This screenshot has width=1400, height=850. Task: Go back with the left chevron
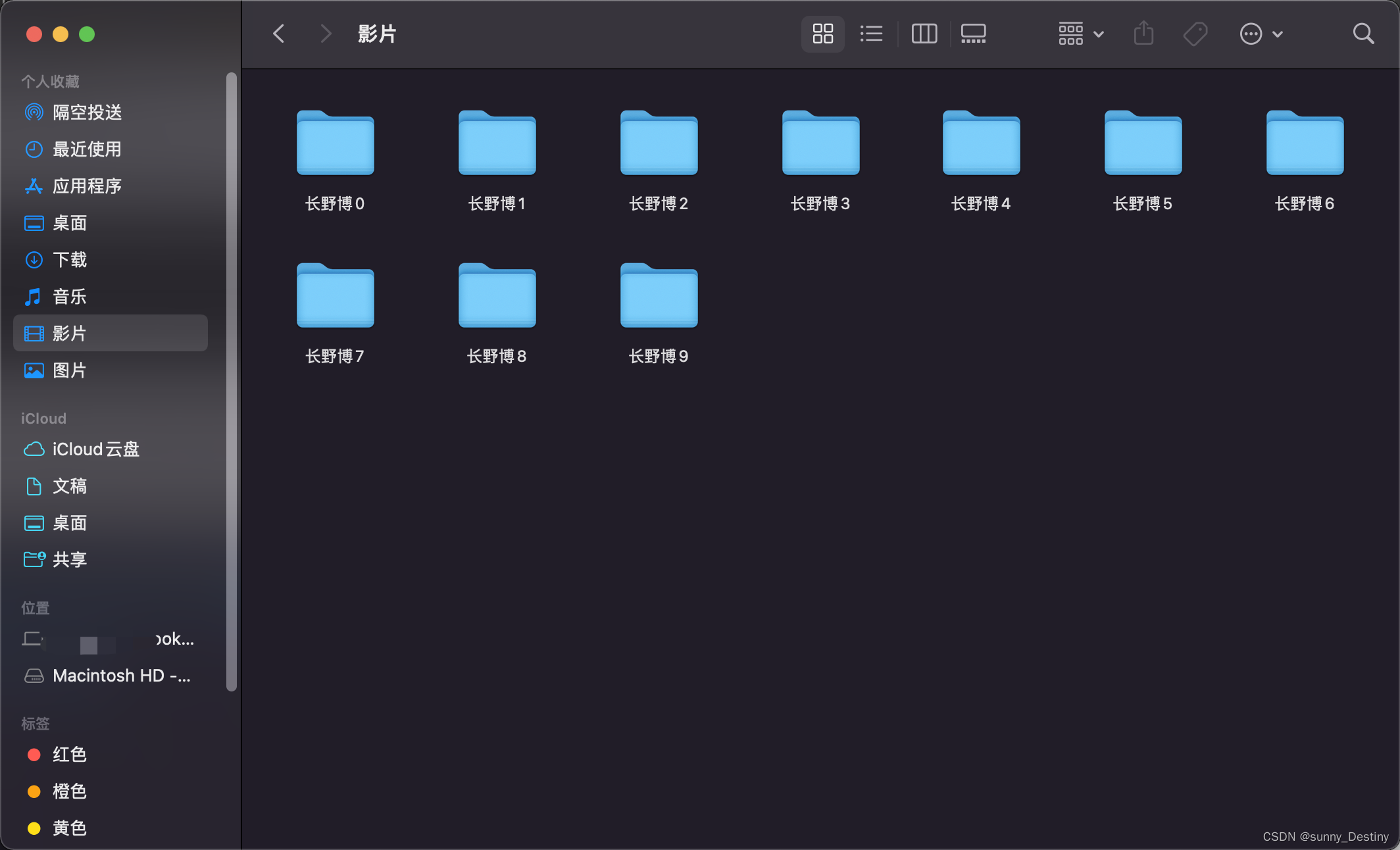click(x=279, y=34)
